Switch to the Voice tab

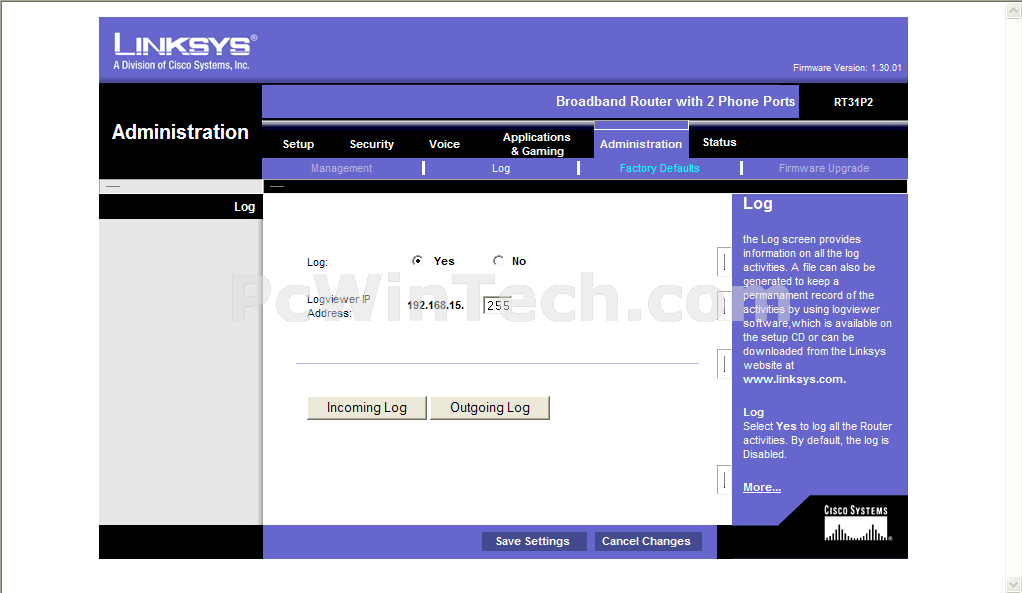coord(444,144)
